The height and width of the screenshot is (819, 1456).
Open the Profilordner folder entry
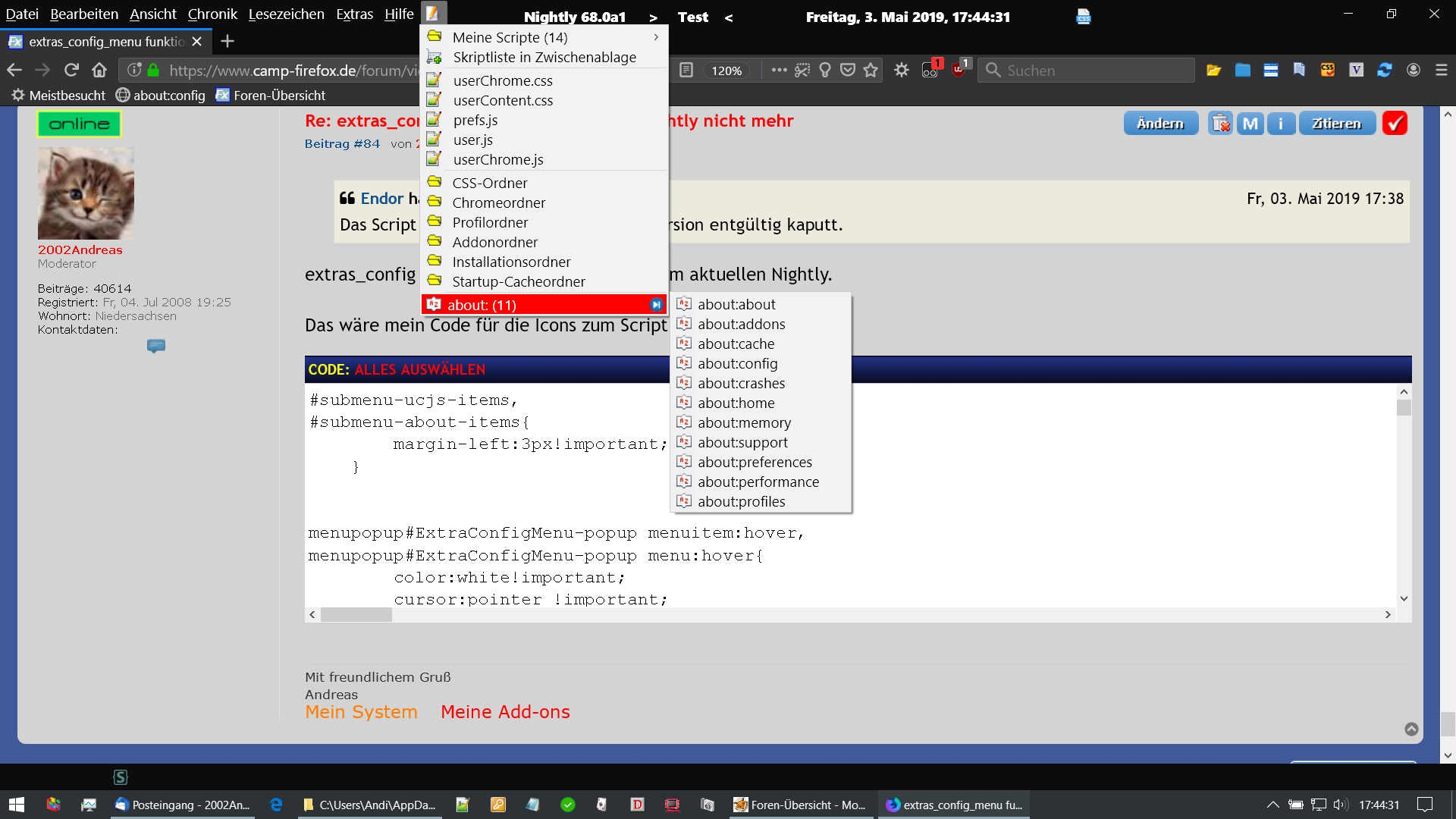490,222
